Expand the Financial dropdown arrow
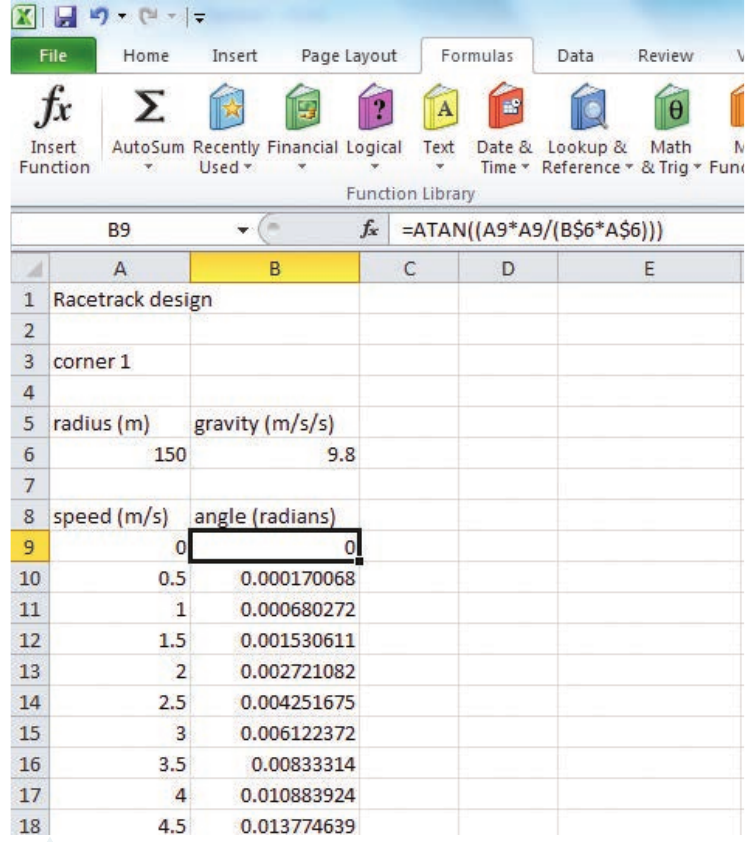This screenshot has height=842, width=752. pyautogui.click(x=302, y=167)
